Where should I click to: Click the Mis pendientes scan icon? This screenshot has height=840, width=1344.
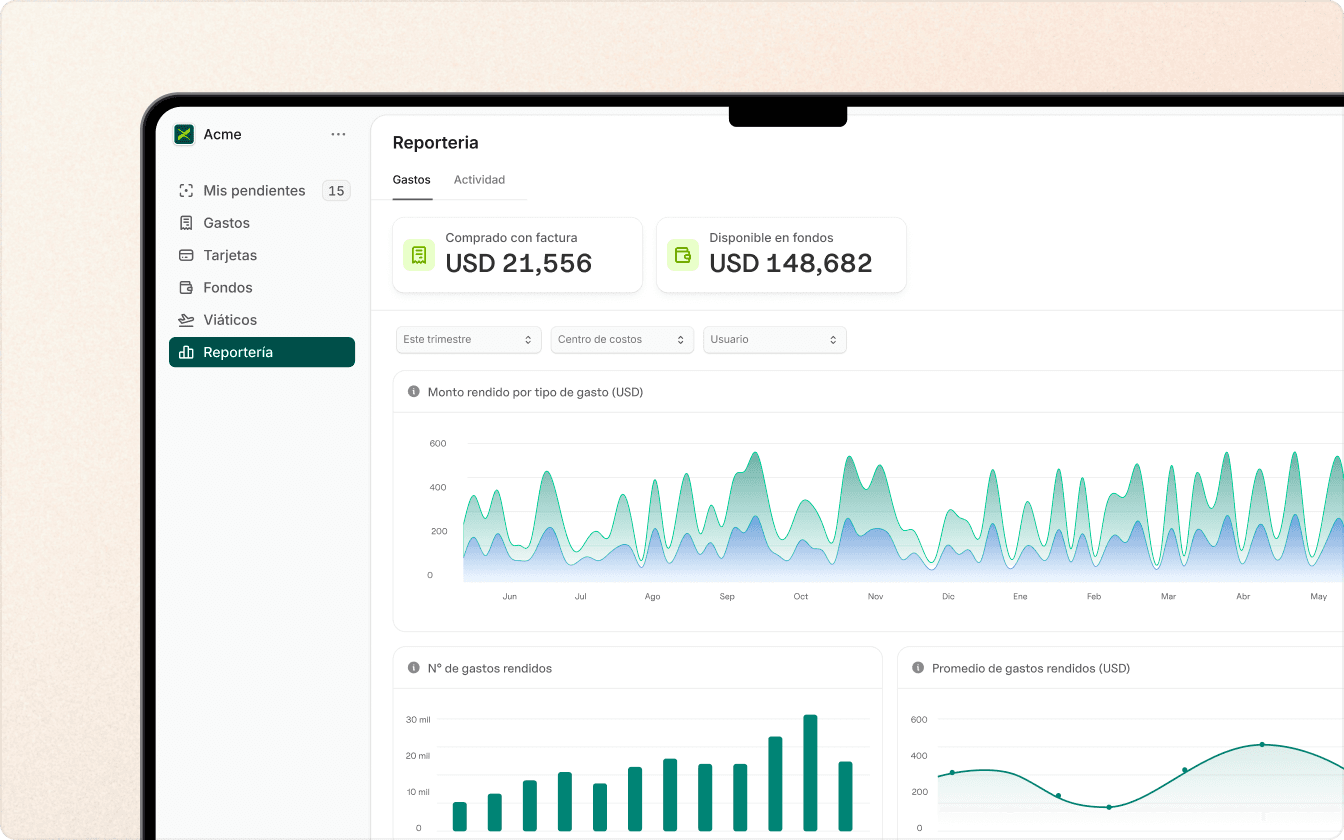coord(186,191)
